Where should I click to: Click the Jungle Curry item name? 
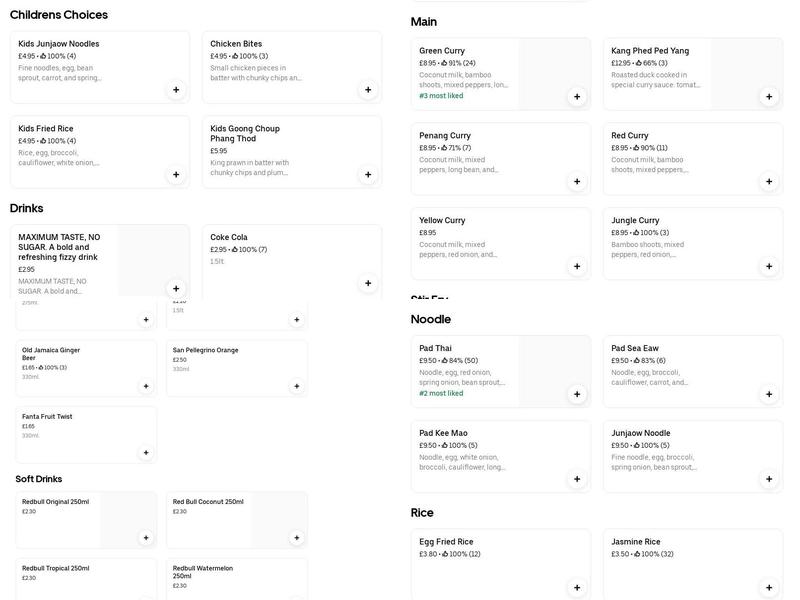[635, 220]
